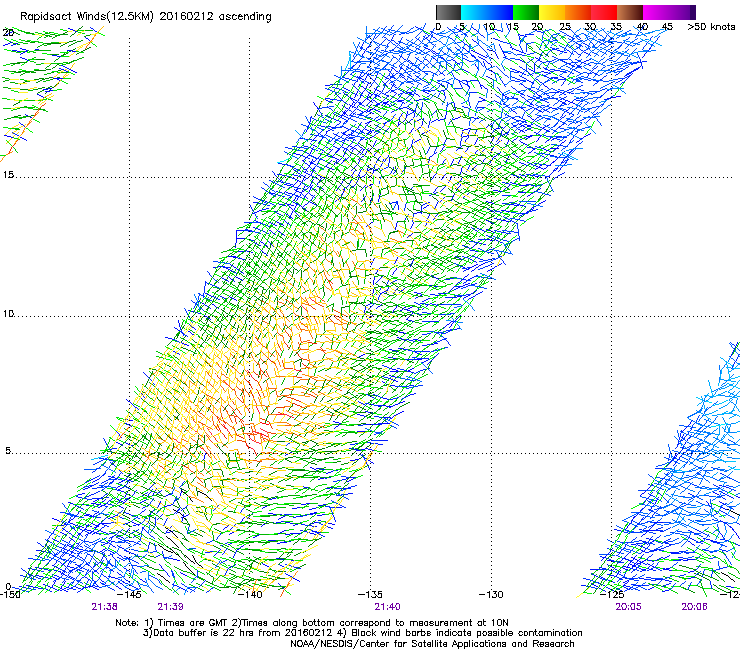Click the purple time stamp '21:39'
This screenshot has height=650, width=740.
tap(170, 607)
